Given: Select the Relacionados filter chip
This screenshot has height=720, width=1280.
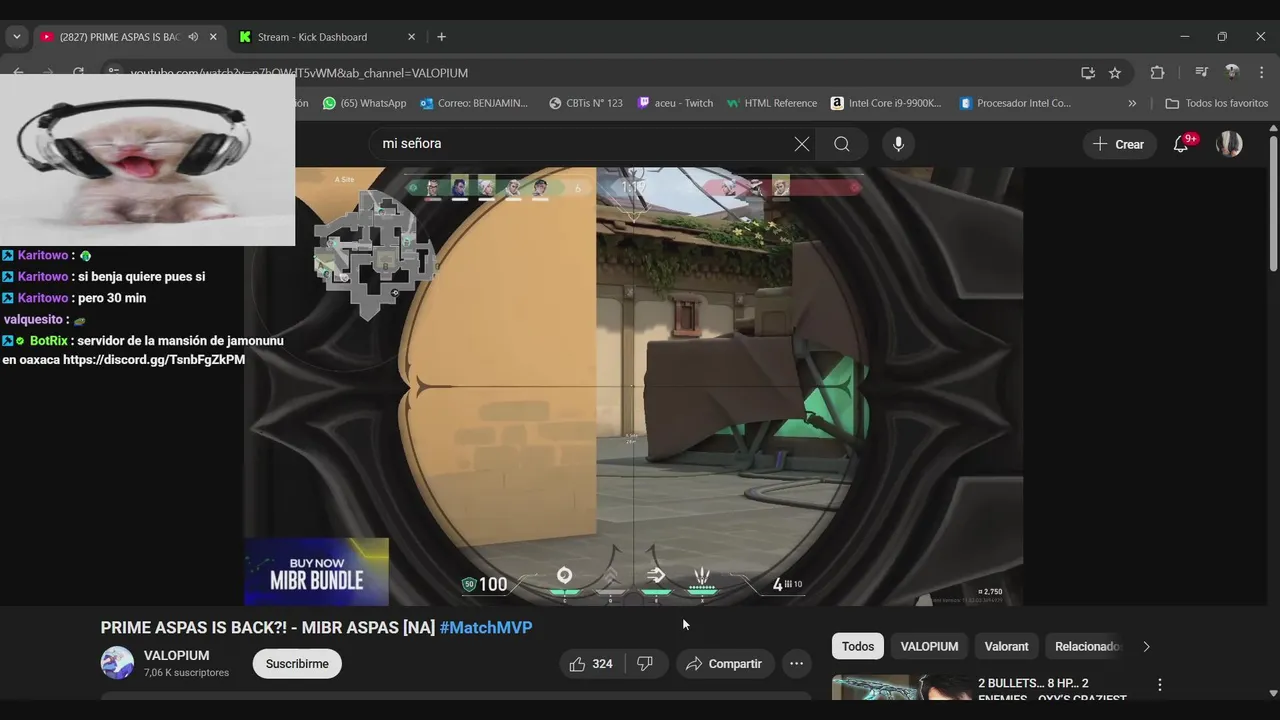Looking at the screenshot, I should pyautogui.click(x=1086, y=647).
